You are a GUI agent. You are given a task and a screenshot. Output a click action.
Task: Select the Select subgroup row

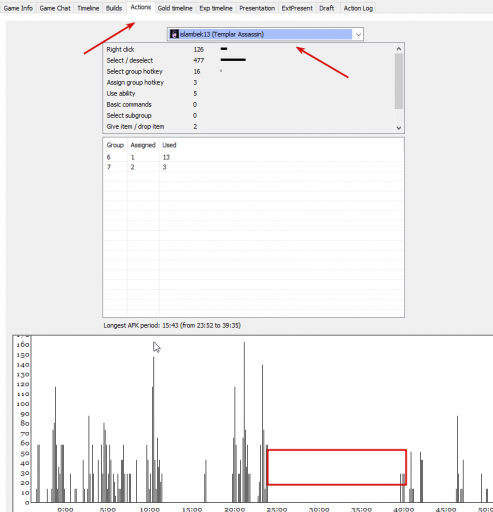click(248, 115)
